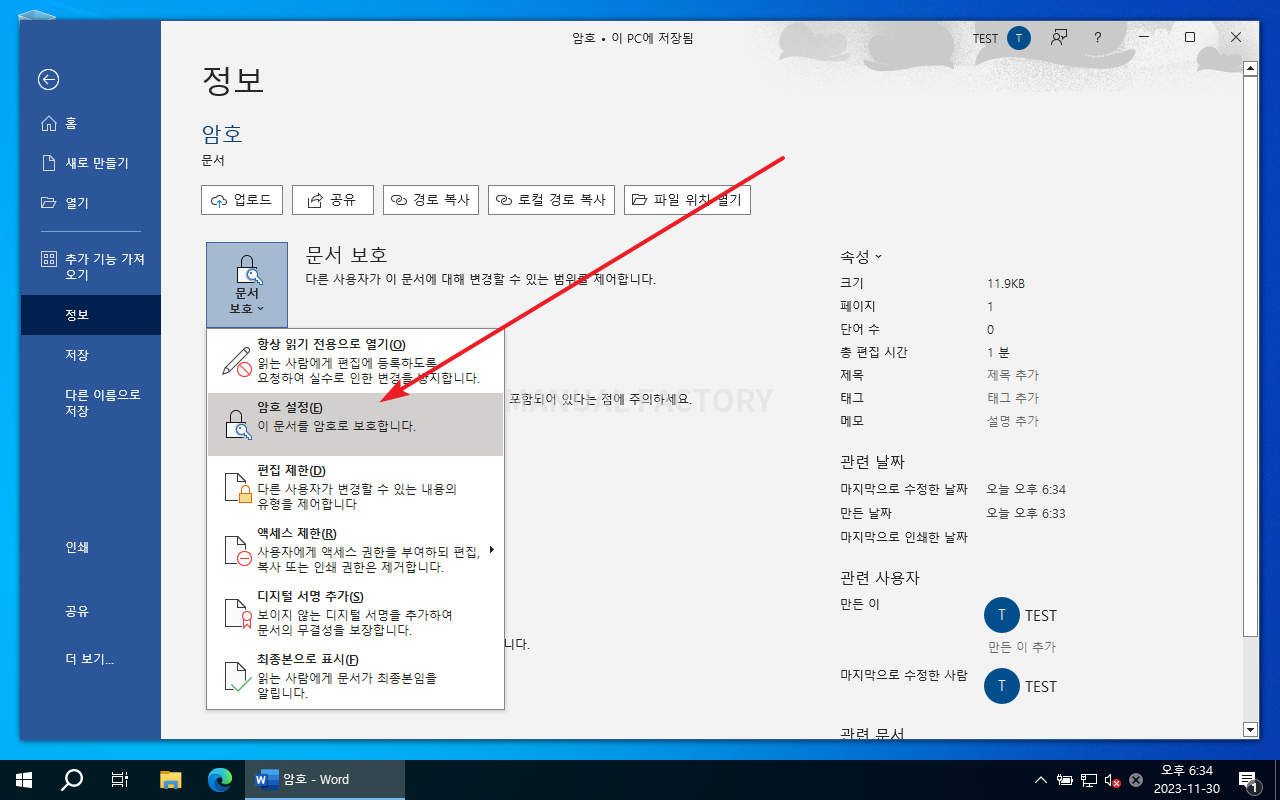1280x800 pixels.
Task: Expand 더 보기... in the sidebar
Action: 90,659
